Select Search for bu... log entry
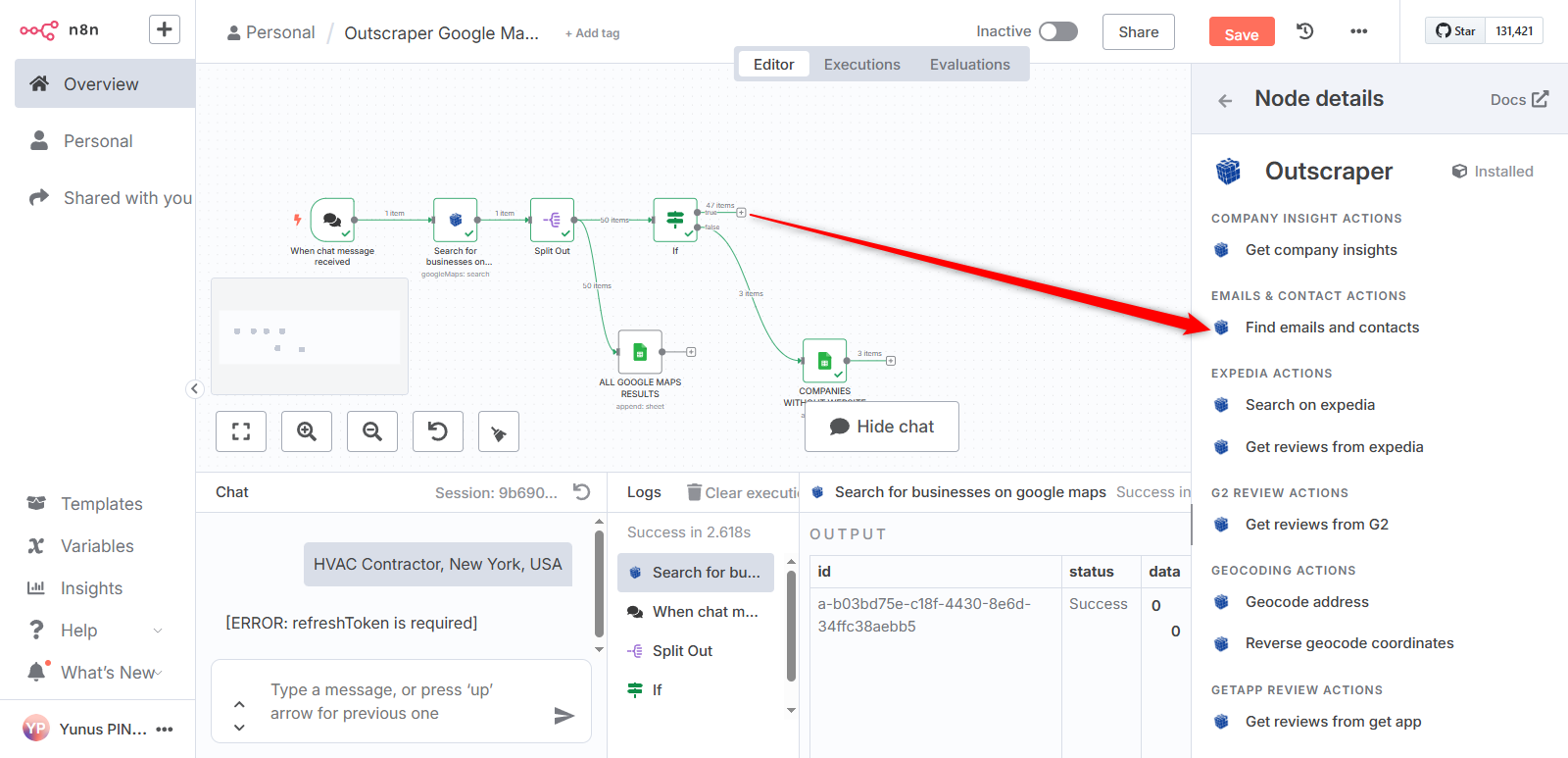The image size is (1568, 758). [x=696, y=573]
